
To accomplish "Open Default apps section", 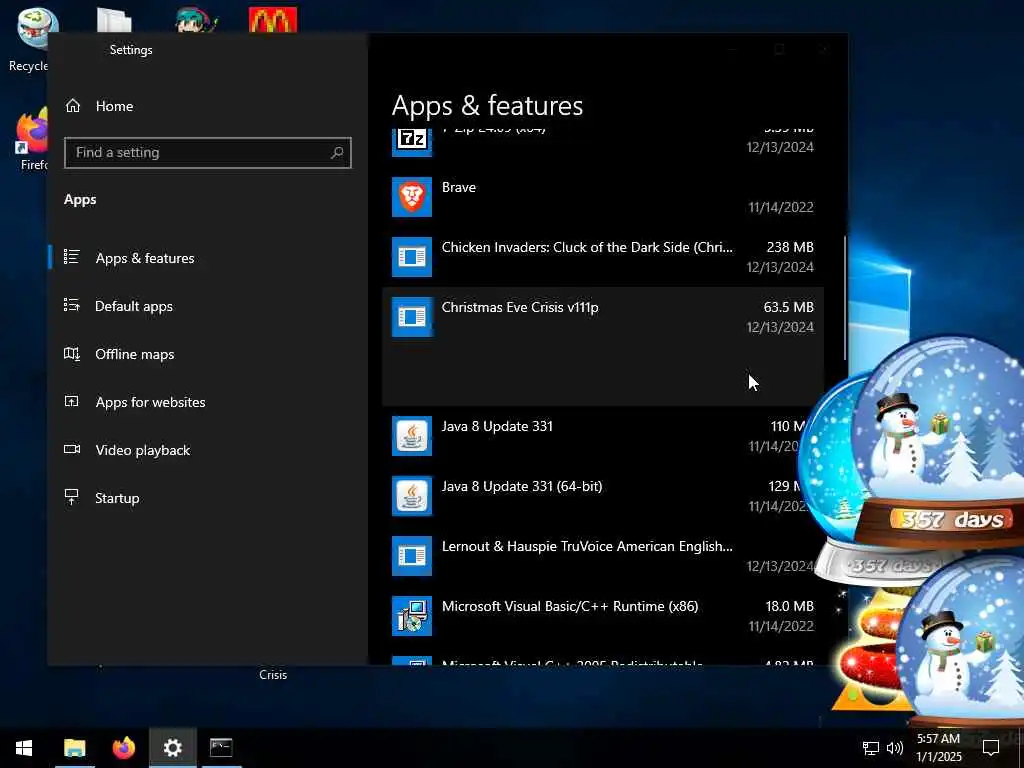I will click(134, 306).
